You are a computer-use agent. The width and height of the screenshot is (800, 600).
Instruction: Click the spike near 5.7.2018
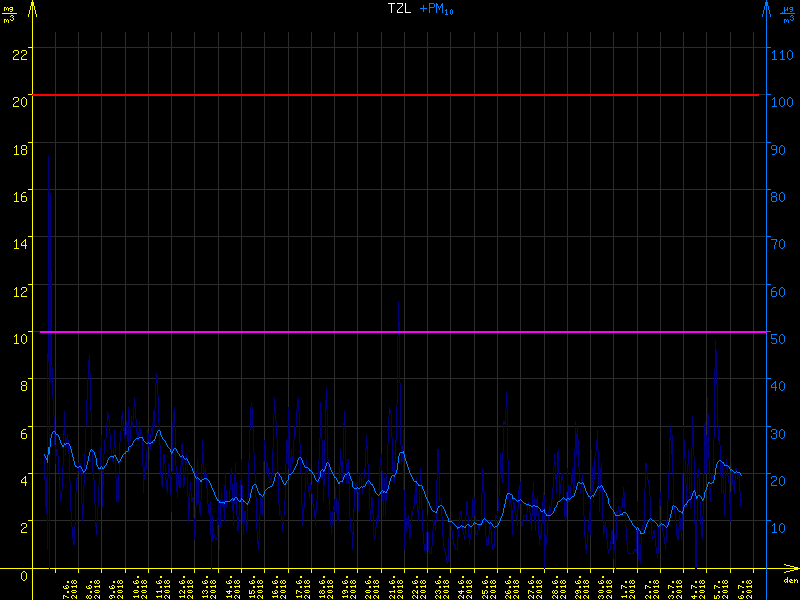point(715,345)
